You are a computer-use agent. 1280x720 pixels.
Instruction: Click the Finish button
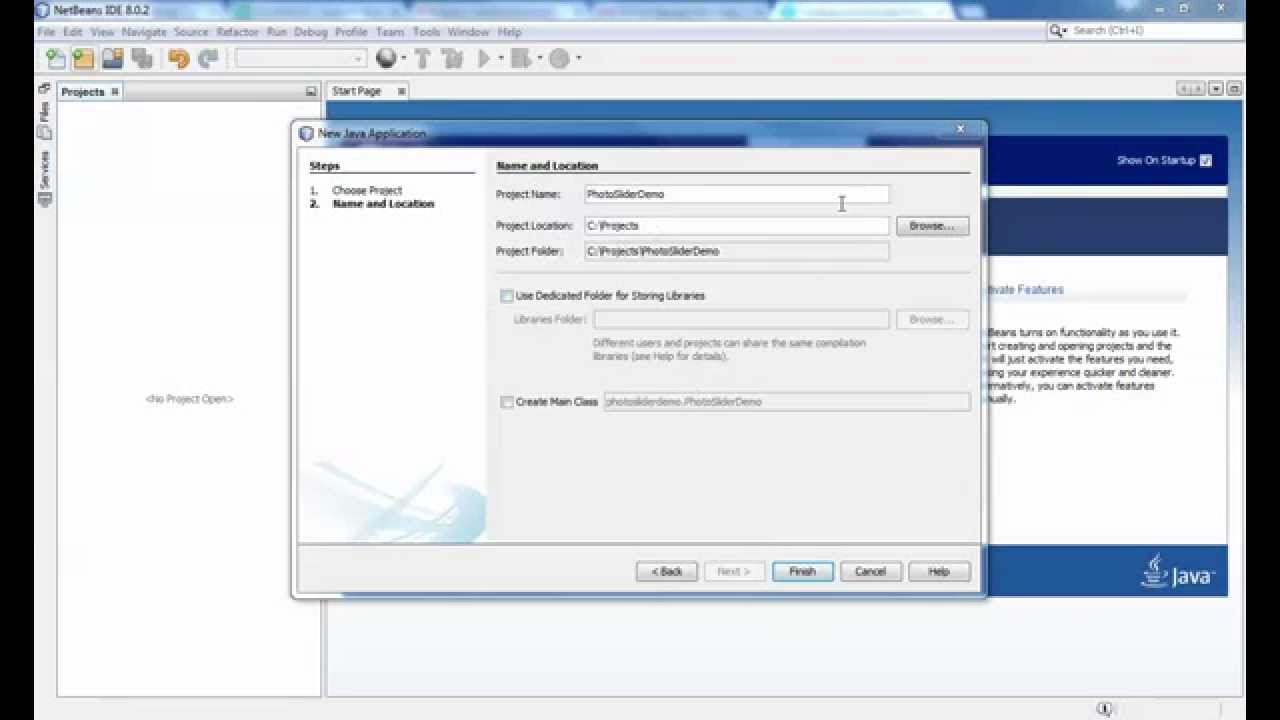803,572
